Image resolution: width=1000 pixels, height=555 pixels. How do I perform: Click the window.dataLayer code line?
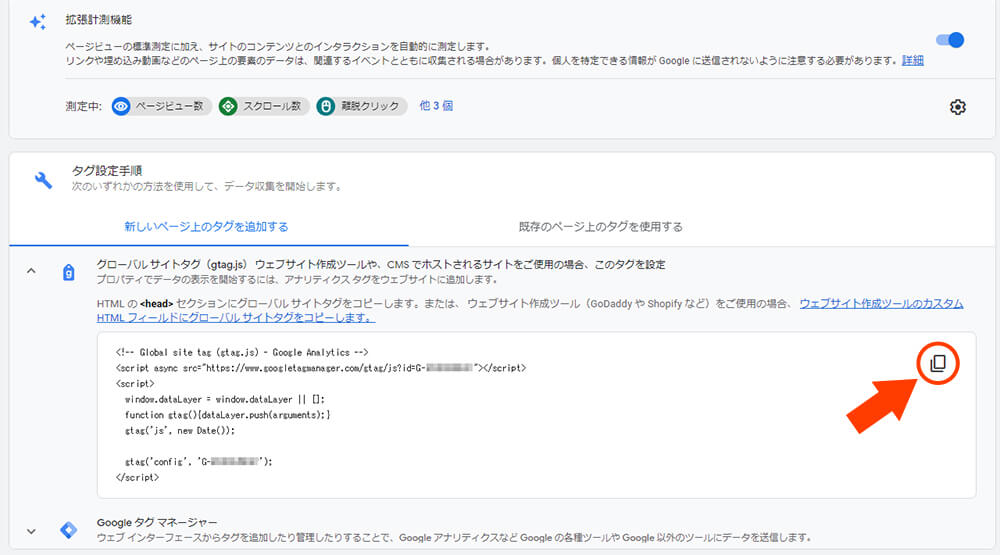[x=224, y=399]
